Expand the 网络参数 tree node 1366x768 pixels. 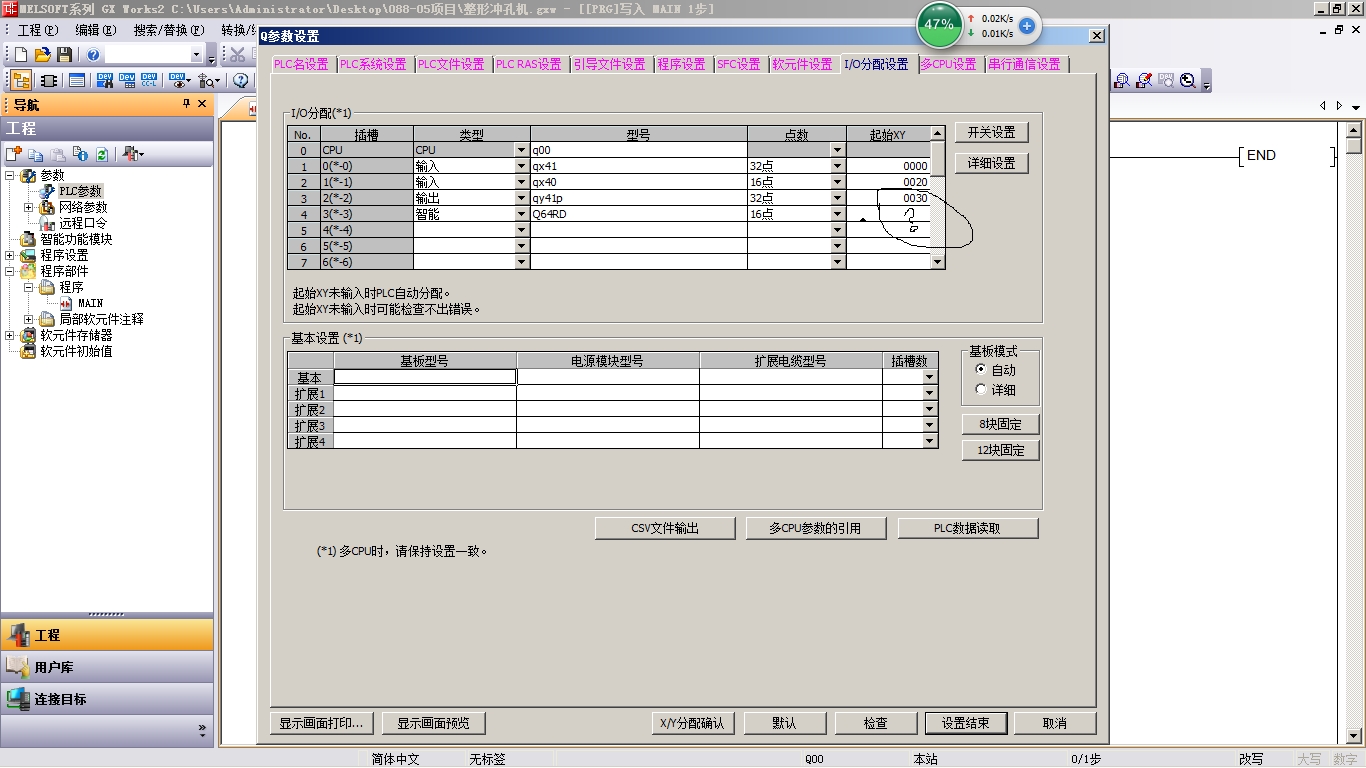tap(29, 207)
